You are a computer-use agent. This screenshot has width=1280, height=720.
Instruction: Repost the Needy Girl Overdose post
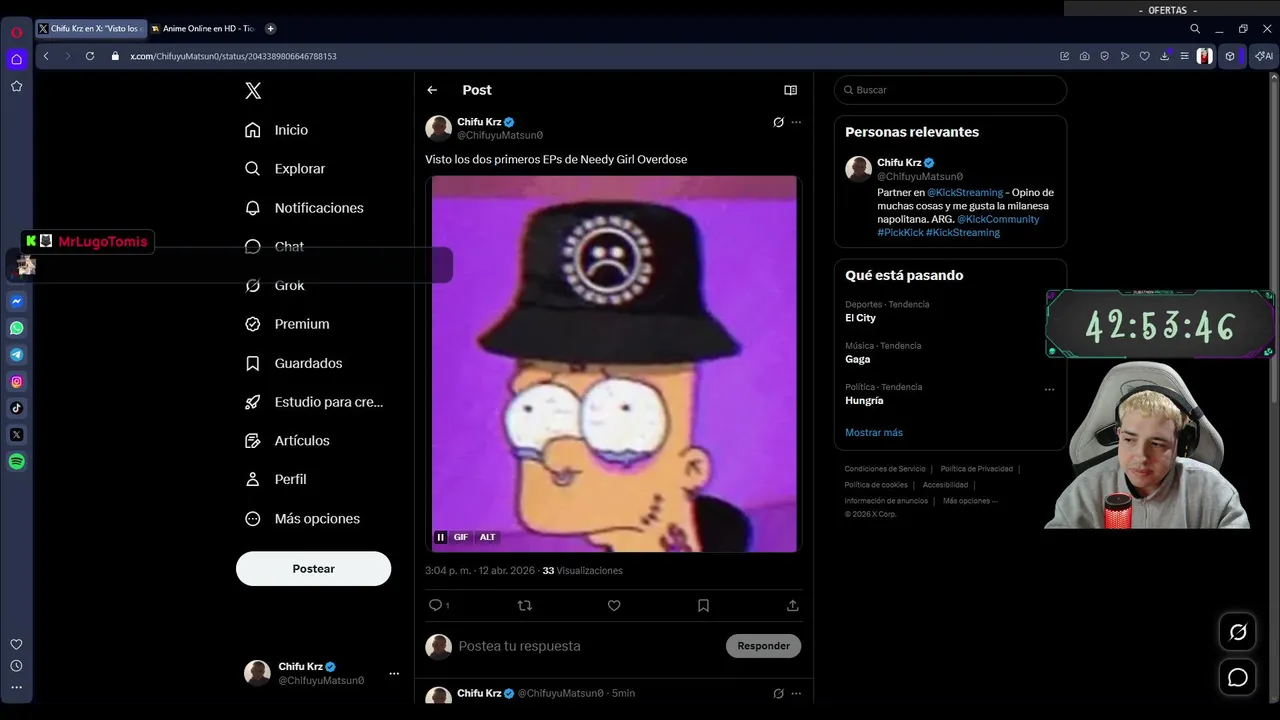525,605
